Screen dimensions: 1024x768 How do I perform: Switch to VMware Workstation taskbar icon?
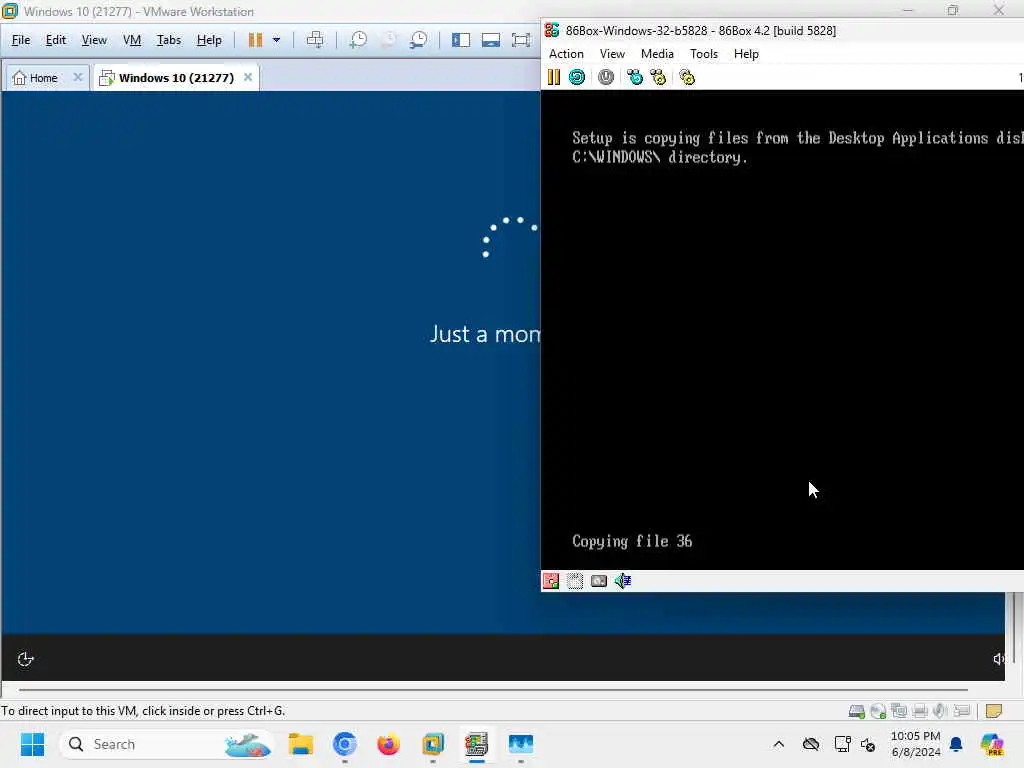(432, 744)
